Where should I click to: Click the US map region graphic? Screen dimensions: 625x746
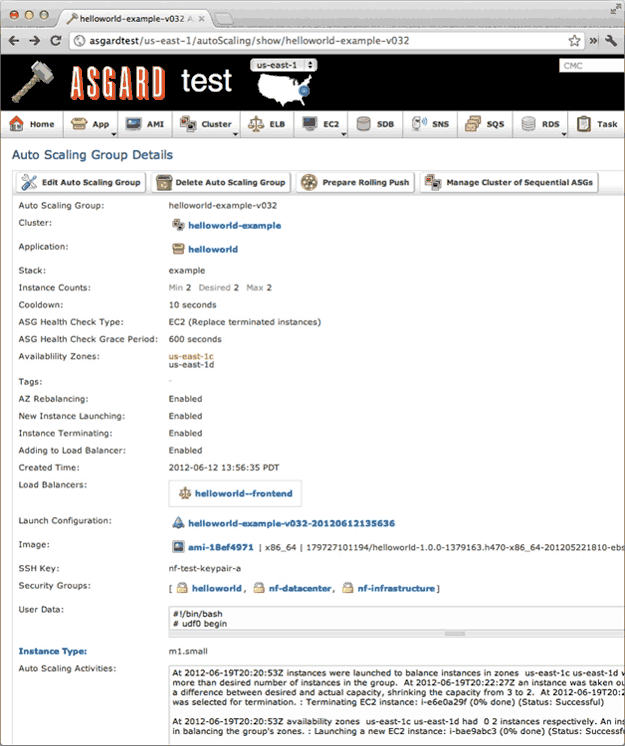coord(285,90)
